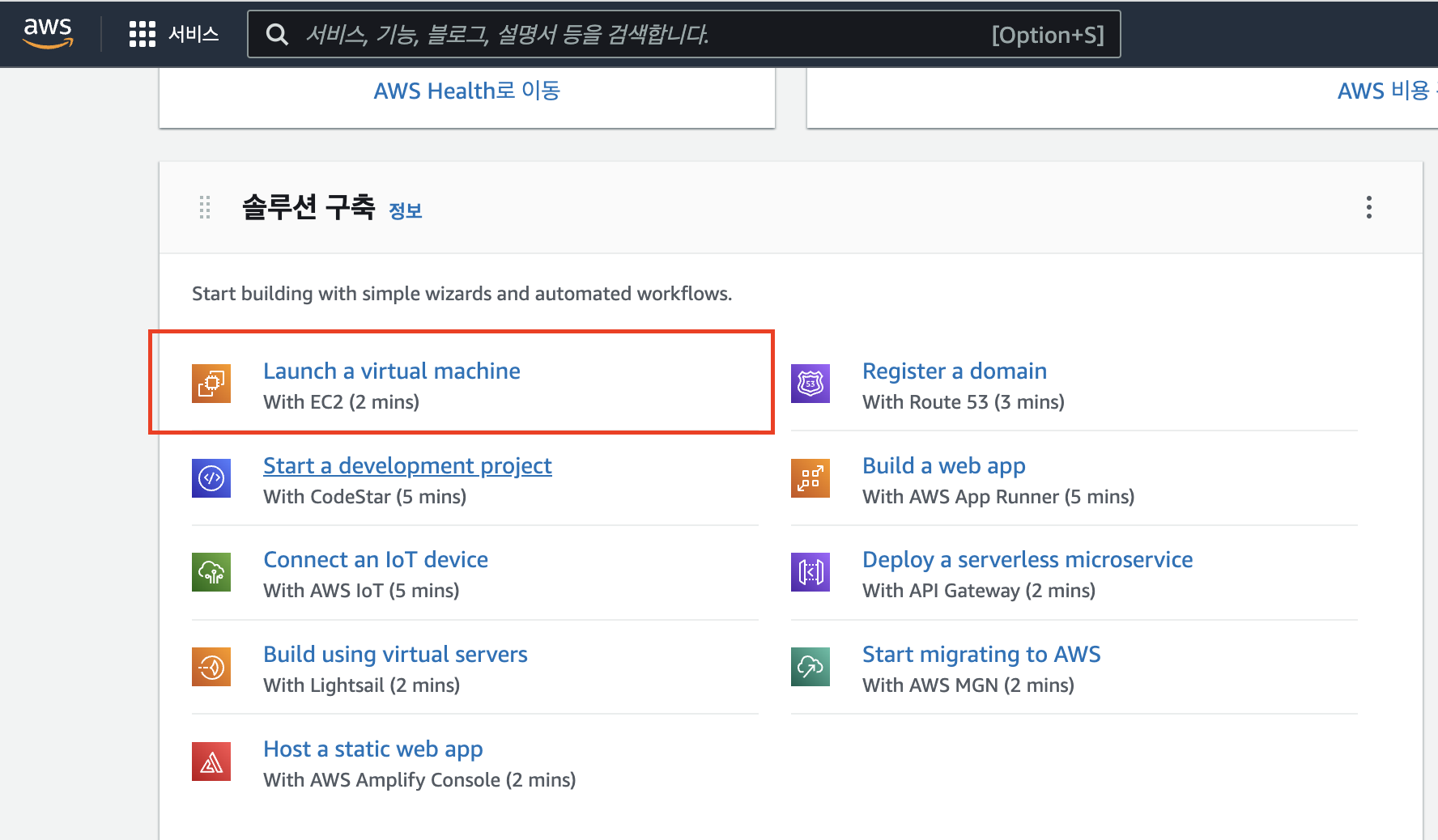
Task: Click the Start building with simple wizards description
Action: 462,294
